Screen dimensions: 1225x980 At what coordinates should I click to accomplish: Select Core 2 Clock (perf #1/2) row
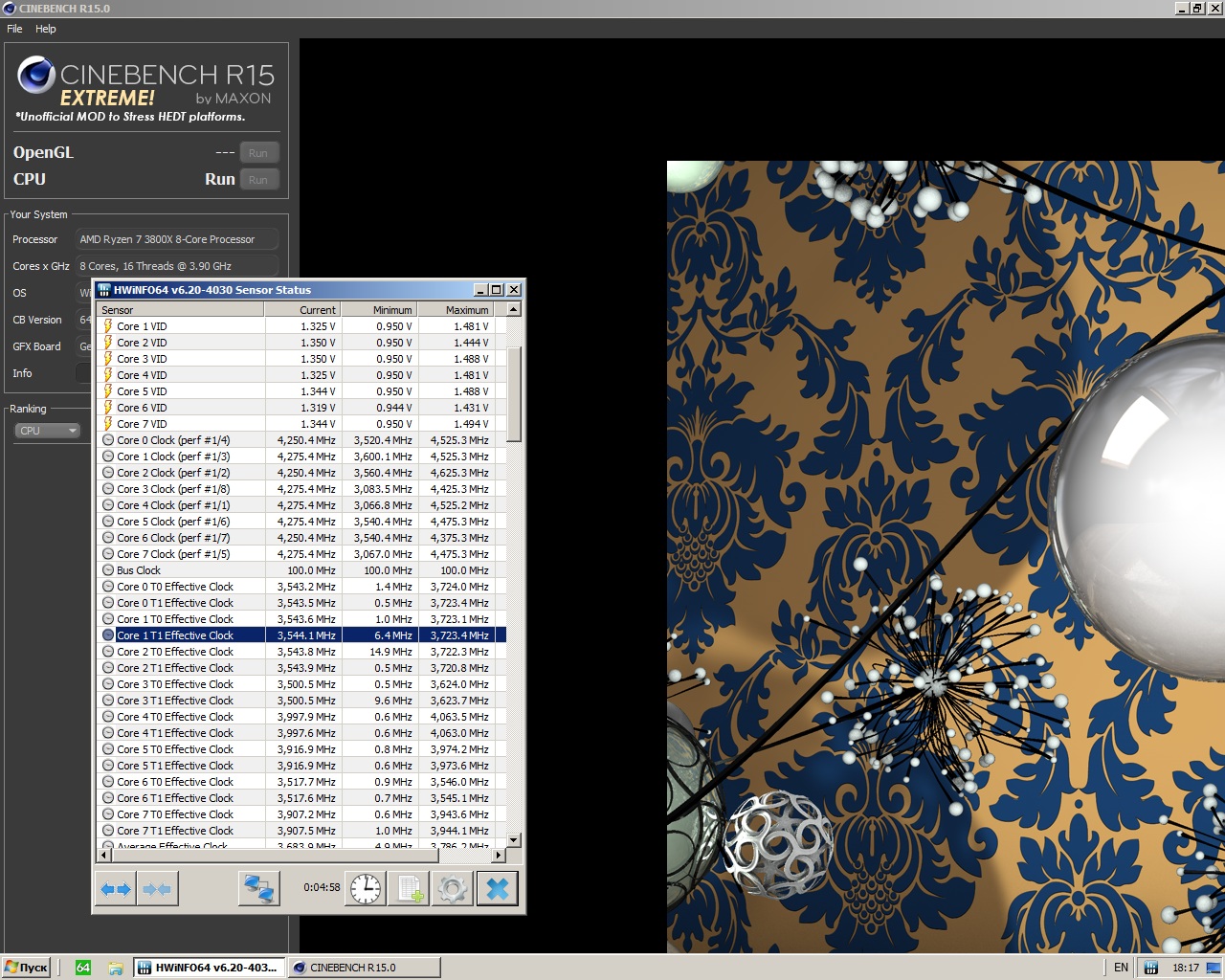click(x=302, y=473)
